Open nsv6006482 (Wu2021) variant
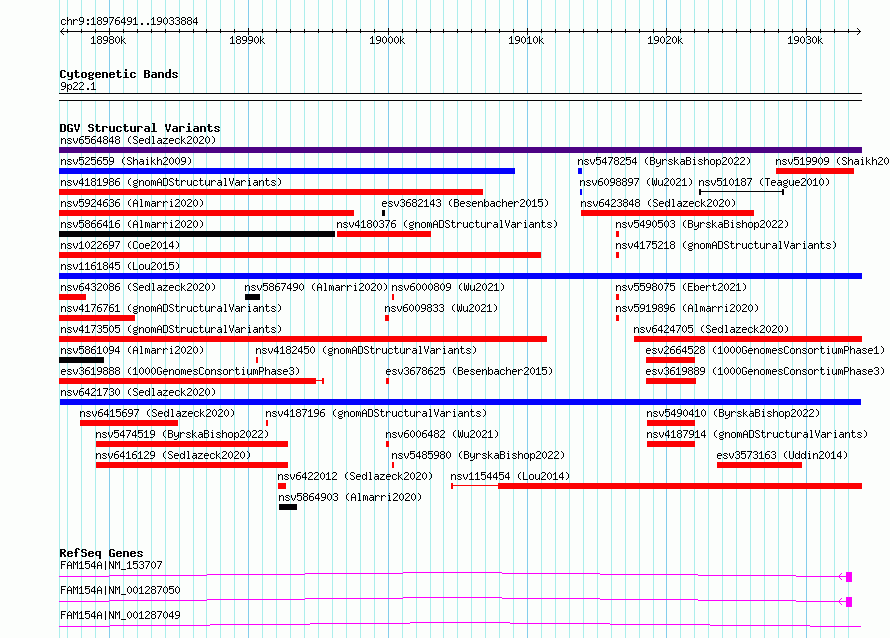 (442, 434)
